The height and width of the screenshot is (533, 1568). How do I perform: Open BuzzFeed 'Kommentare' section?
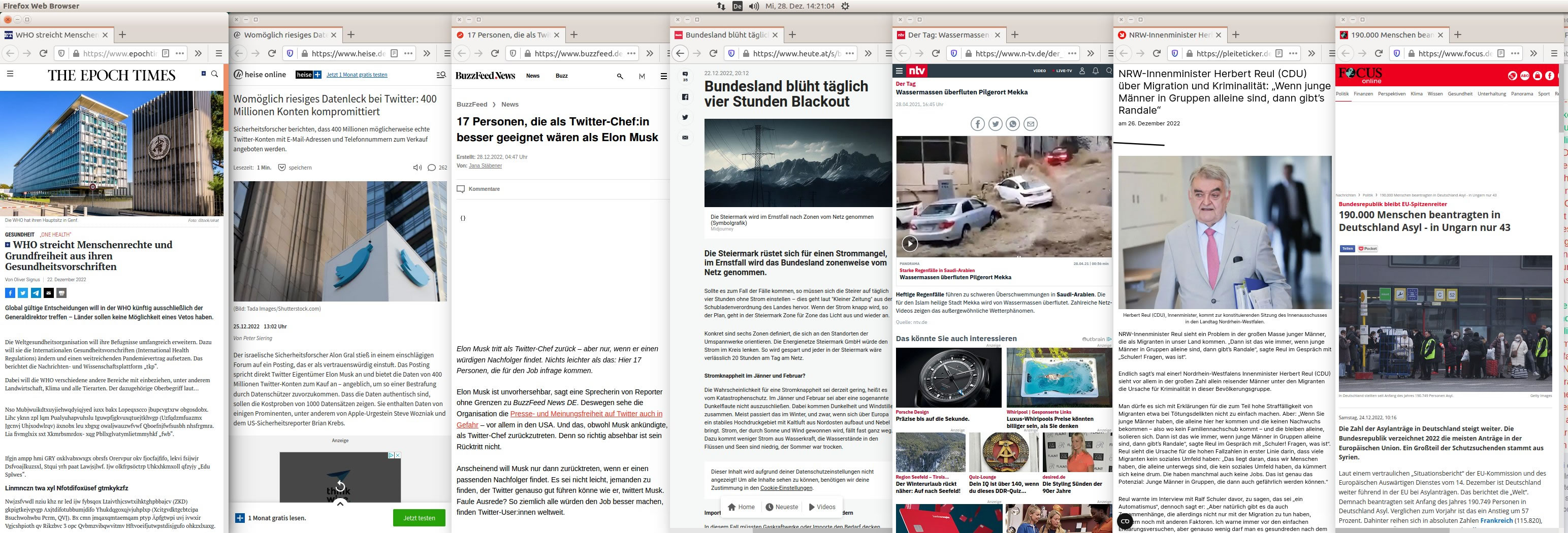tap(478, 189)
